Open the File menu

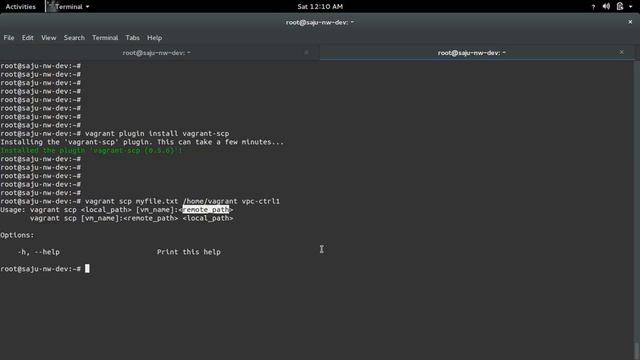pos(9,38)
